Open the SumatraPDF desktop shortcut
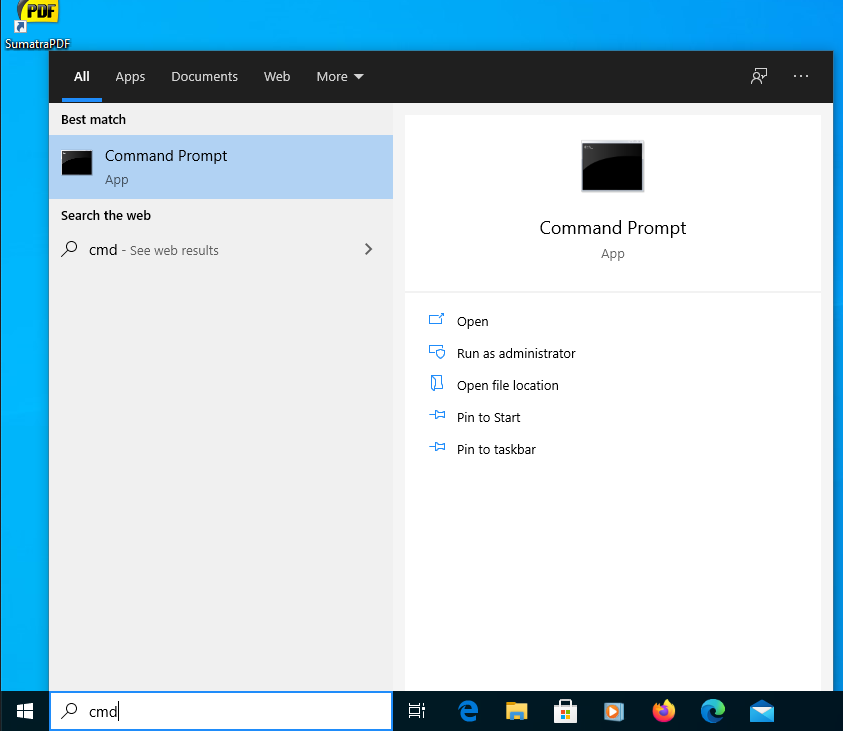 [x=37, y=25]
